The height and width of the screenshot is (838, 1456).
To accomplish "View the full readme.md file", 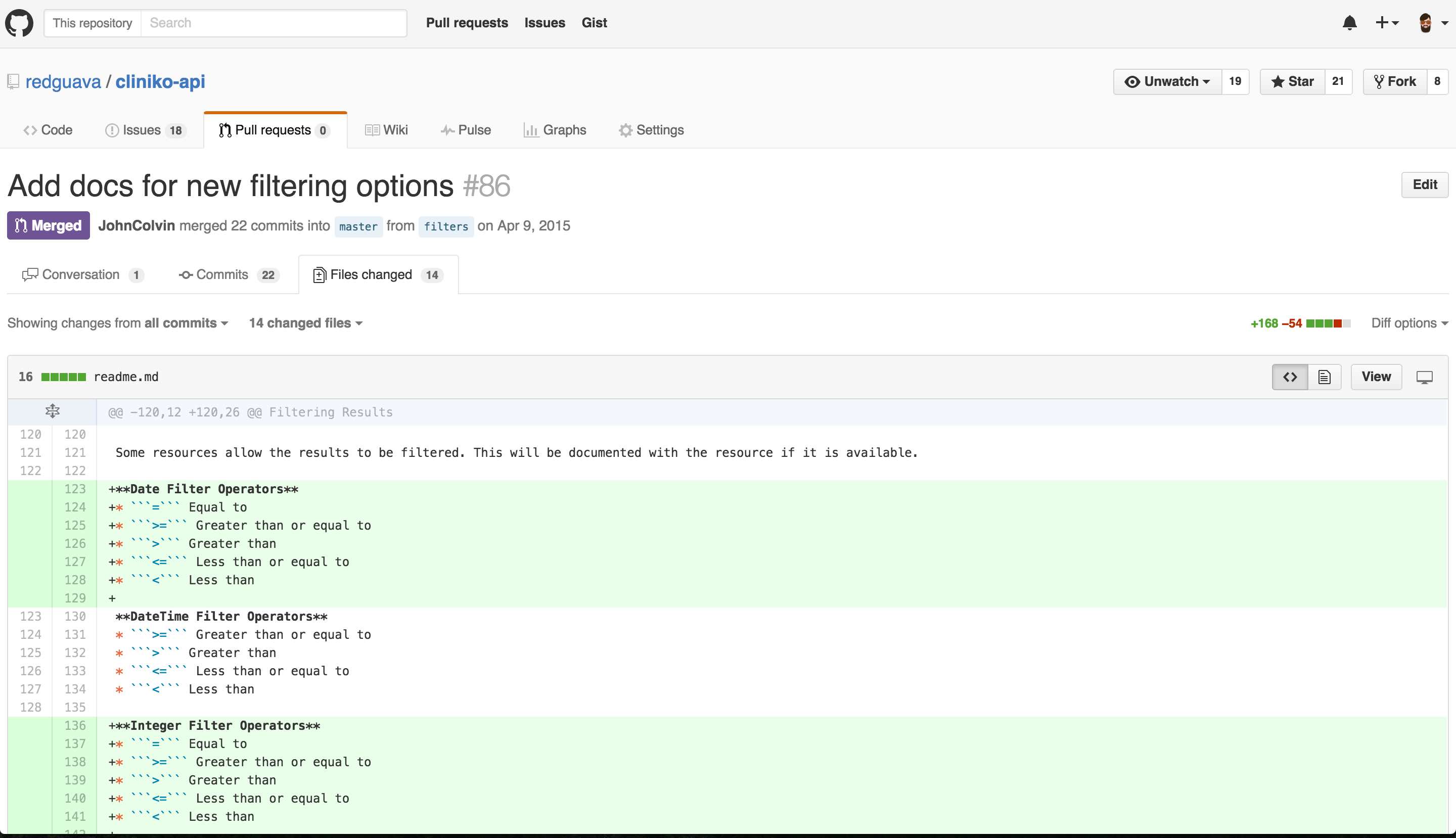I will [1376, 377].
